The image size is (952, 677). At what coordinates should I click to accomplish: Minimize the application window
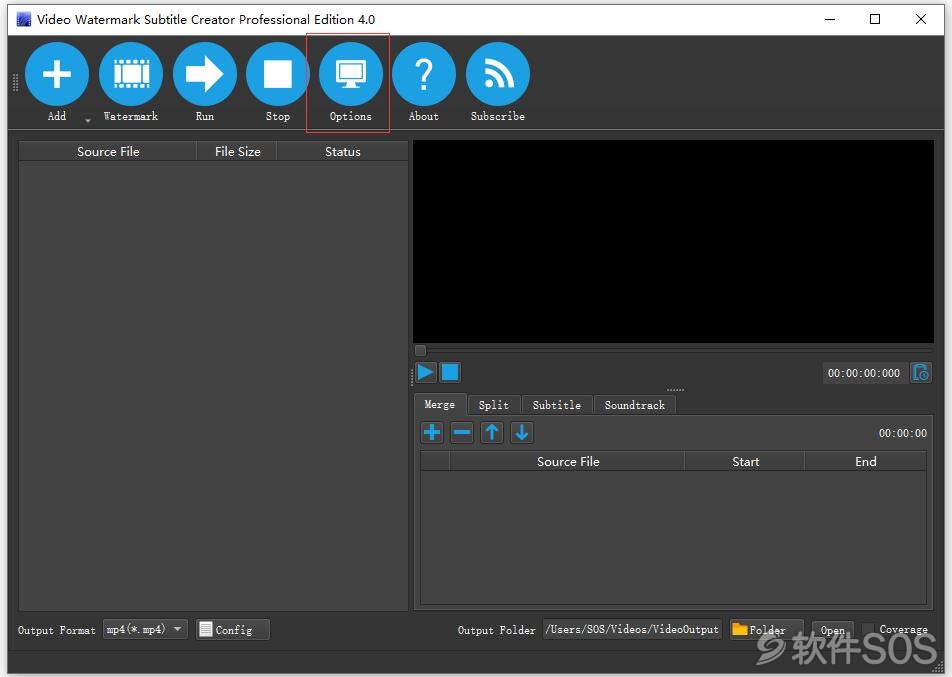click(x=830, y=19)
